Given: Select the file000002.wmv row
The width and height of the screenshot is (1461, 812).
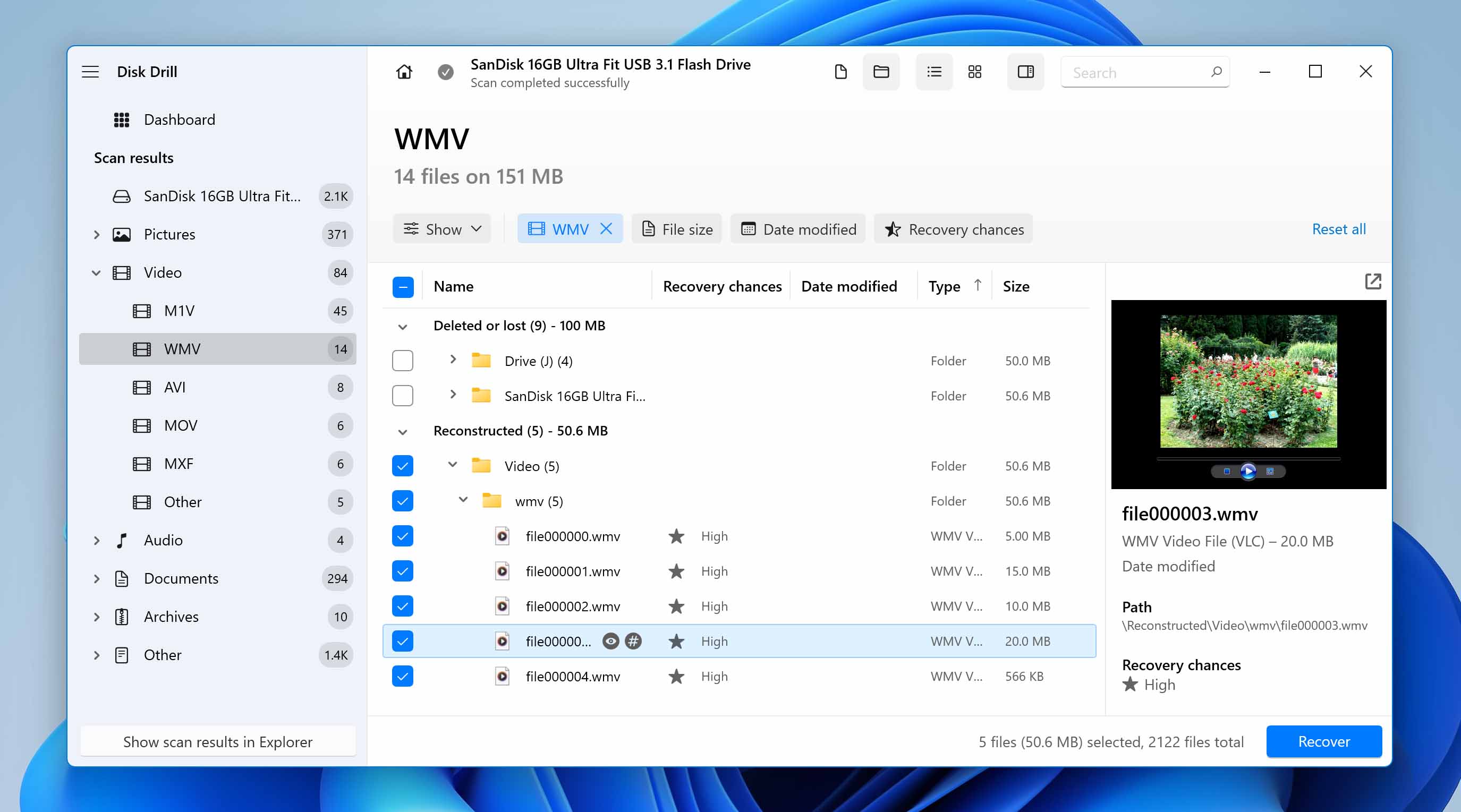Looking at the screenshot, I should tap(739, 606).
